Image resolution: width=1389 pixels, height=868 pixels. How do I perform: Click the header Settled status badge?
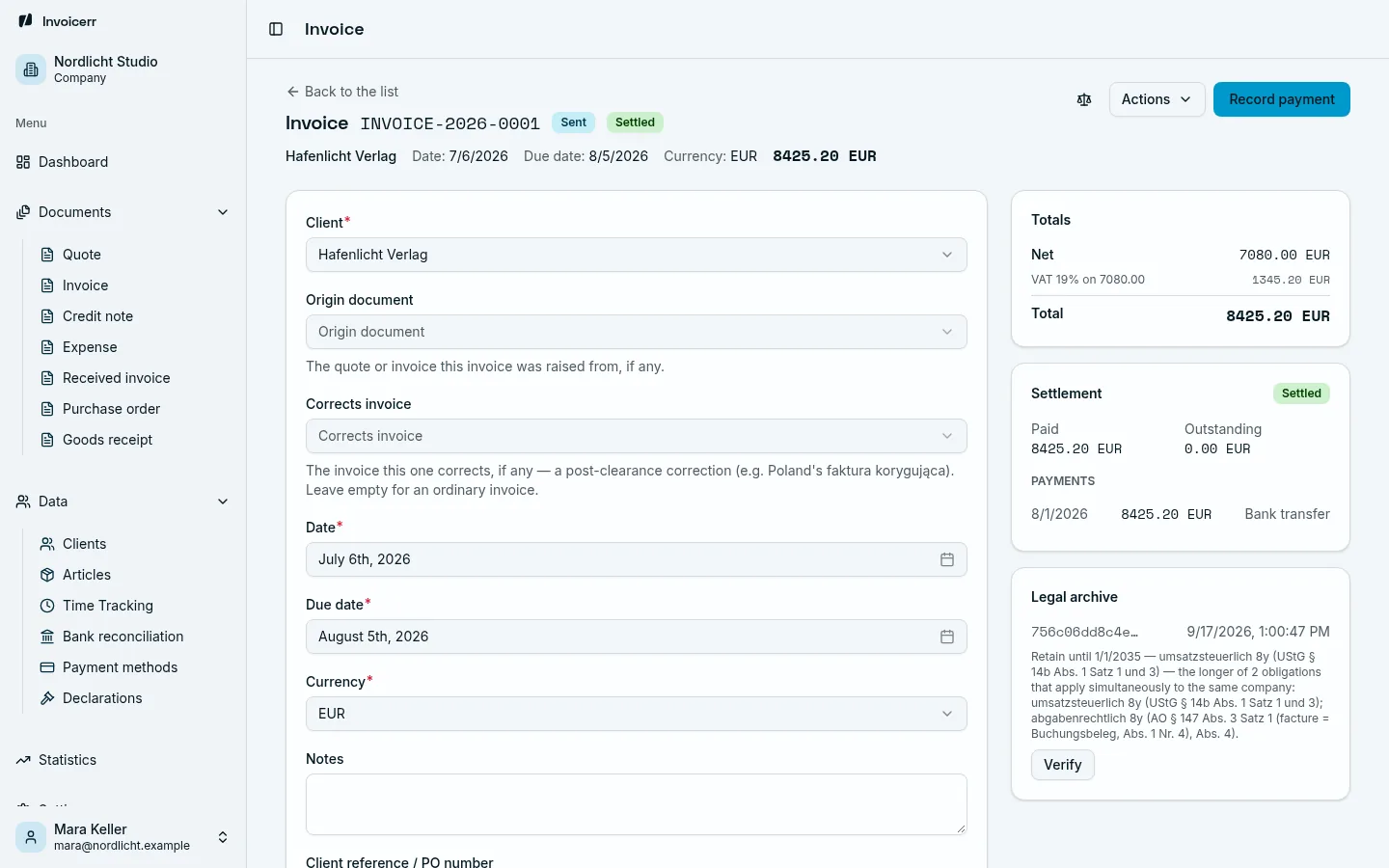(x=635, y=122)
